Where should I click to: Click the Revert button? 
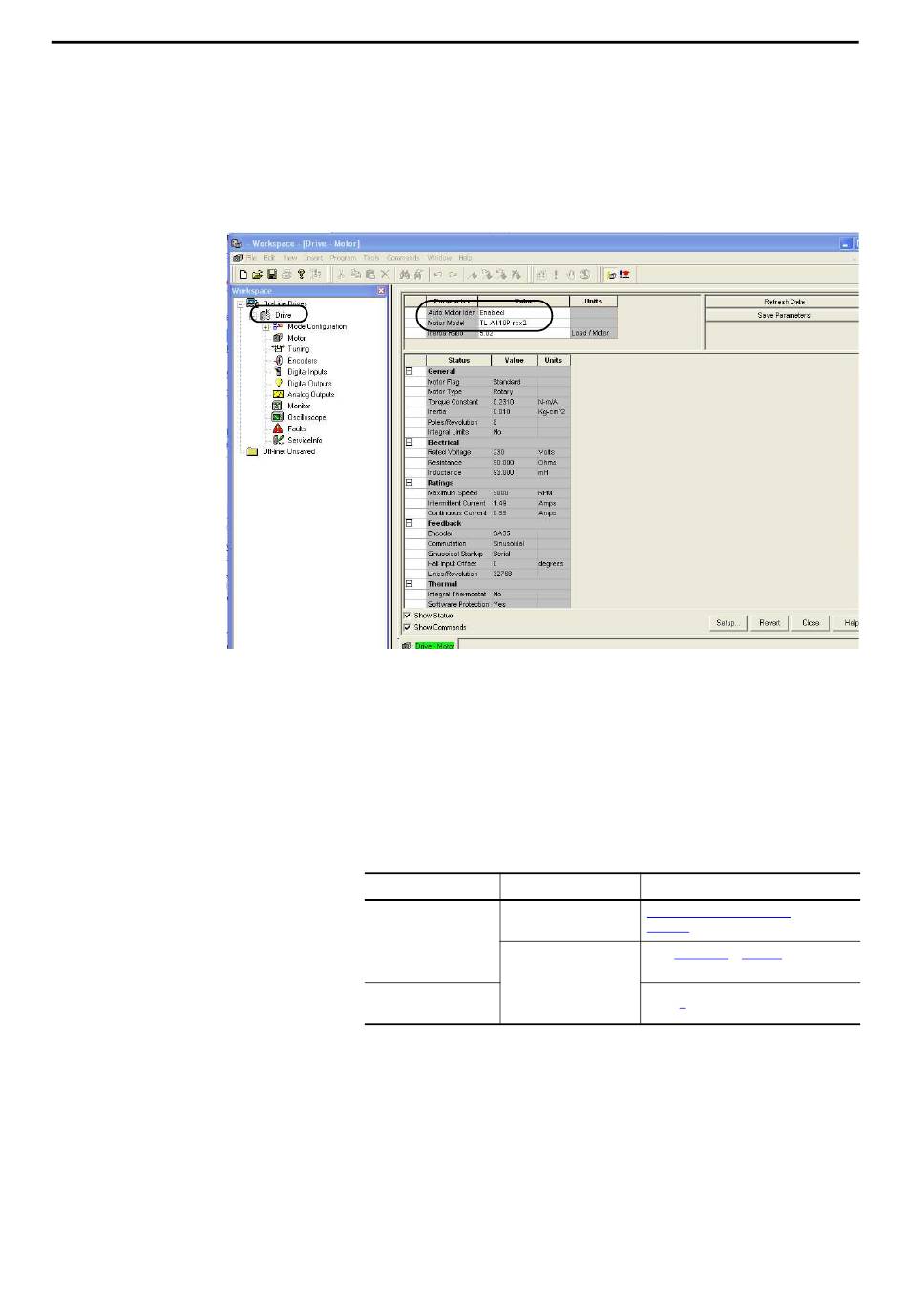tap(770, 623)
